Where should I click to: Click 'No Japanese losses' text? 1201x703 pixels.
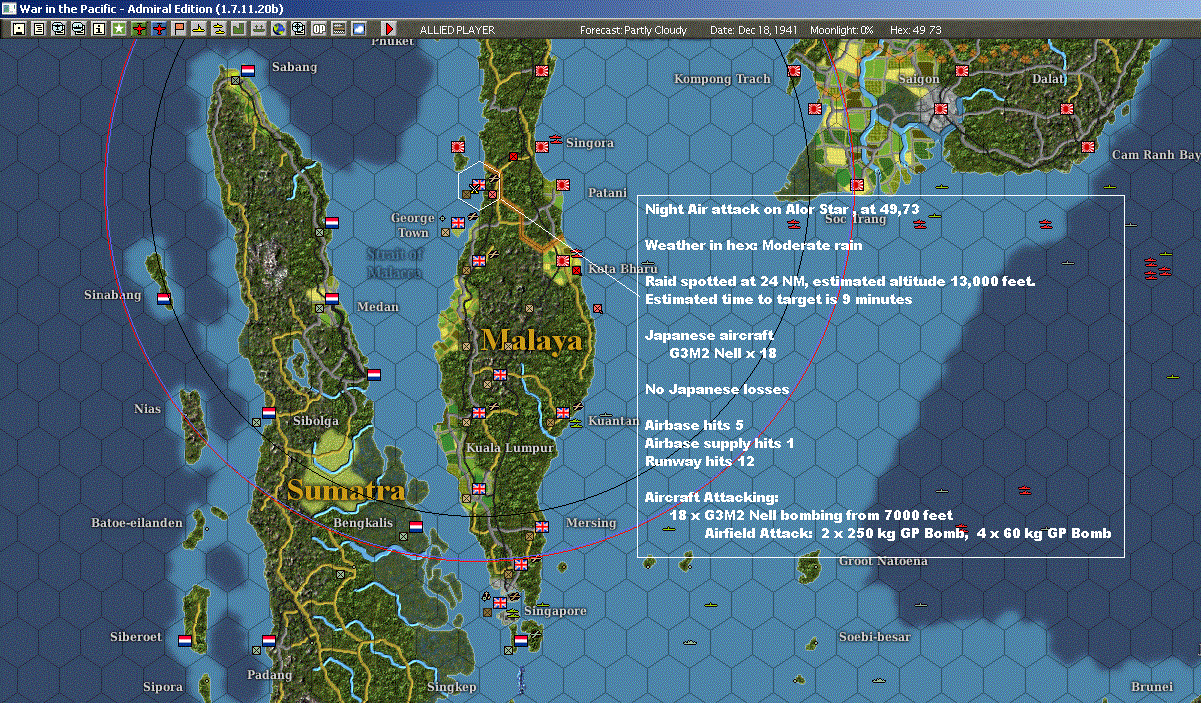(x=717, y=389)
